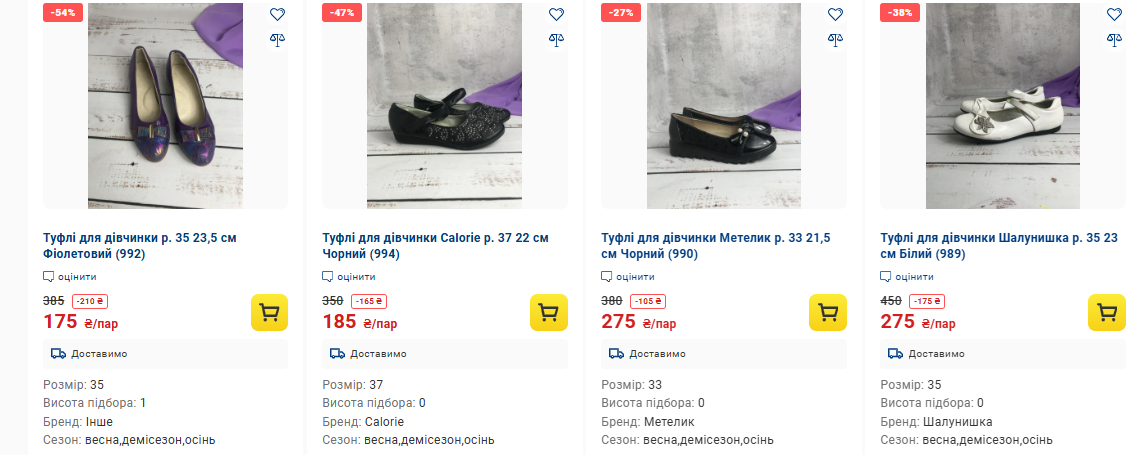Compare Calorie shoes using scales icon
This screenshot has height=455, width=1126.
pyautogui.click(x=556, y=40)
